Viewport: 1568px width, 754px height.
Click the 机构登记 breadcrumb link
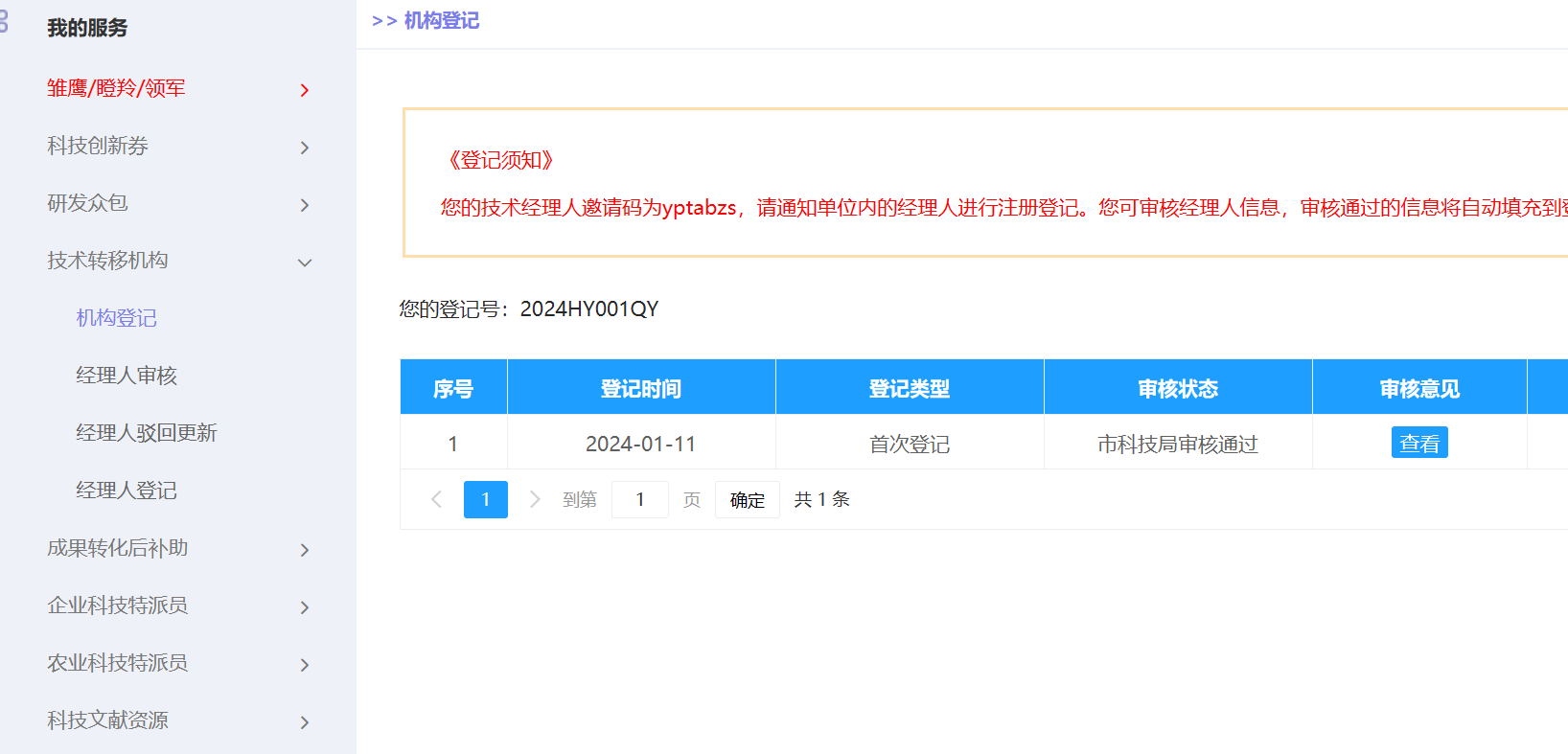[442, 20]
